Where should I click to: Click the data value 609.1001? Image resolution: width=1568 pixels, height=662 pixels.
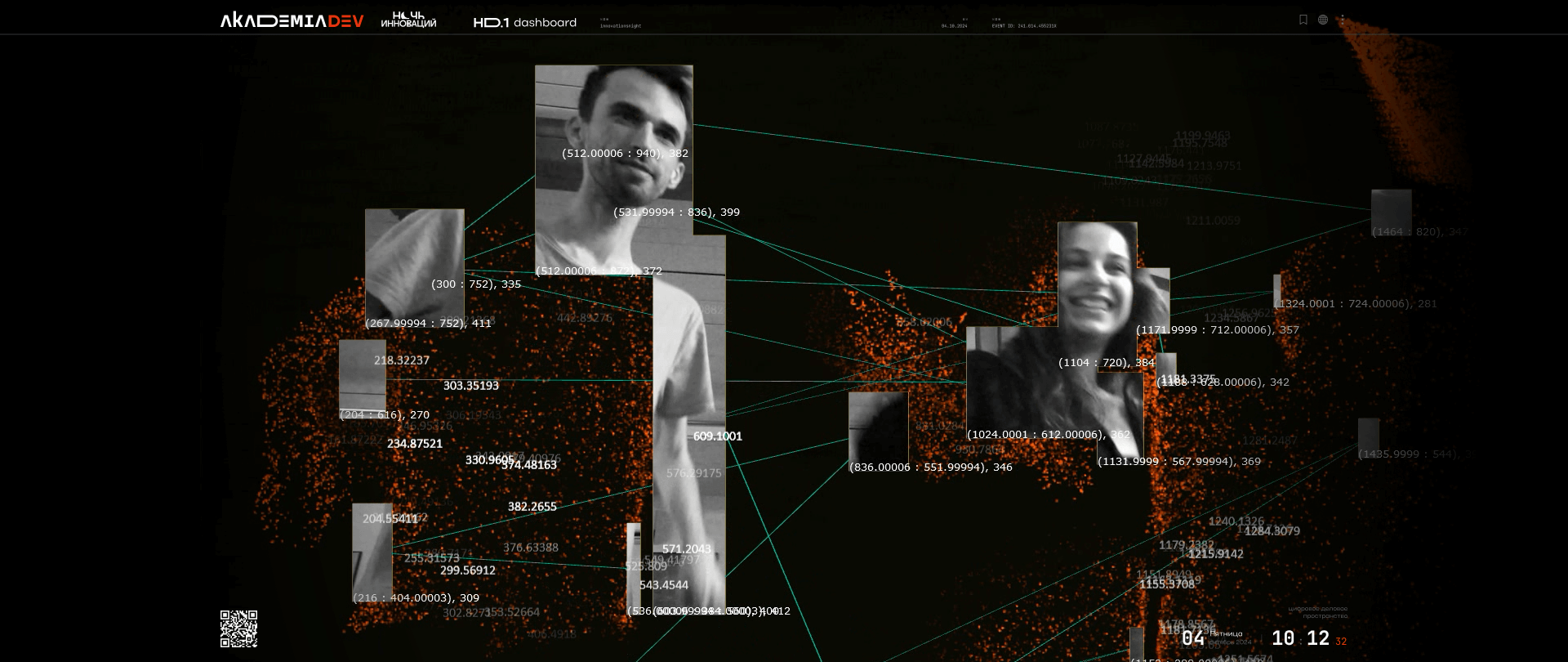point(717,436)
